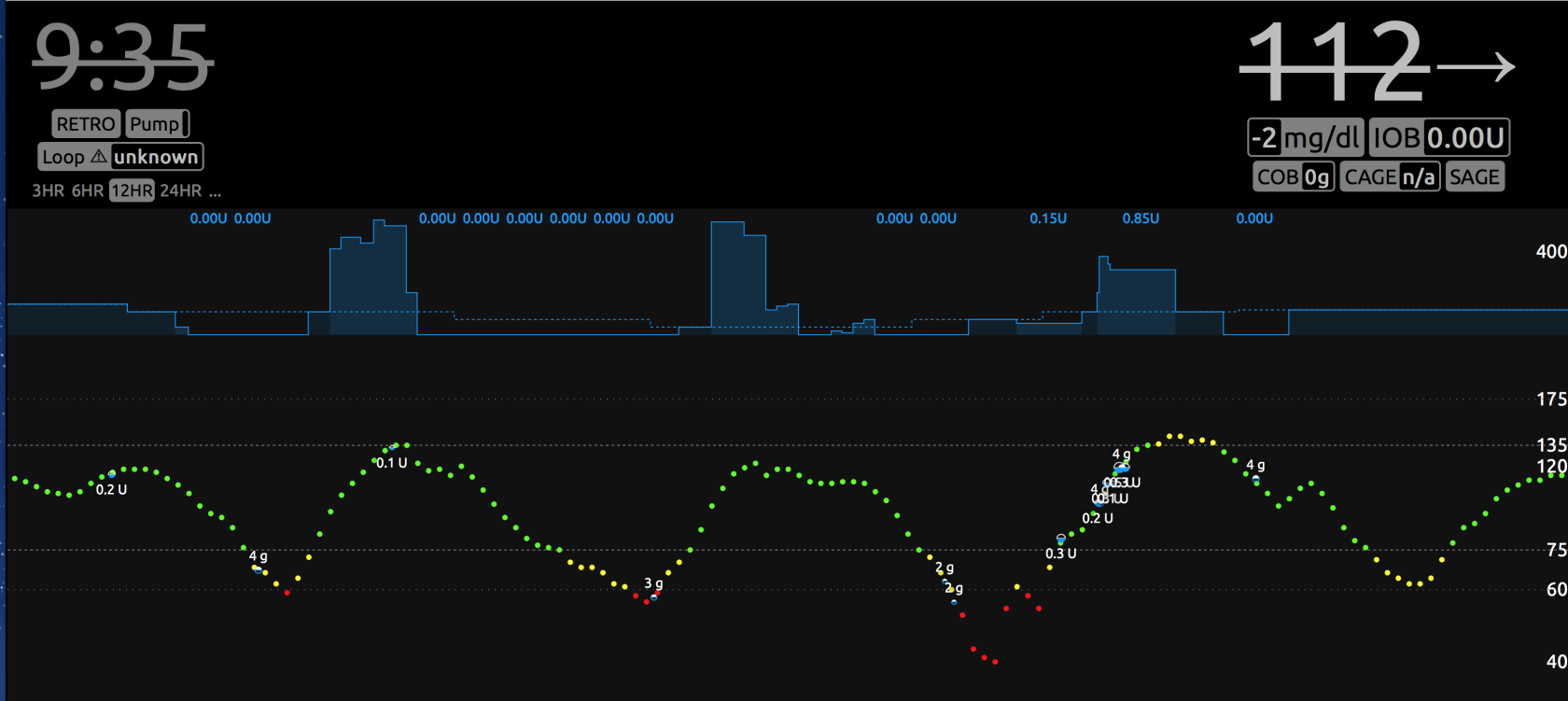Image resolution: width=1568 pixels, height=701 pixels.
Task: Click the 175 axis label
Action: 1551,400
